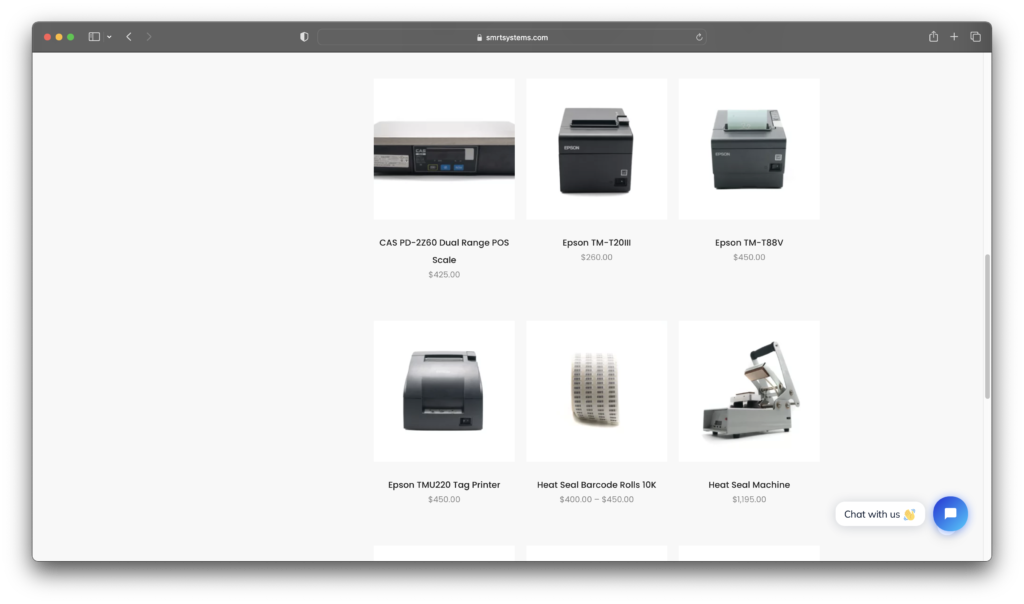Click the smrtsystems.com address bar

click(x=511, y=37)
